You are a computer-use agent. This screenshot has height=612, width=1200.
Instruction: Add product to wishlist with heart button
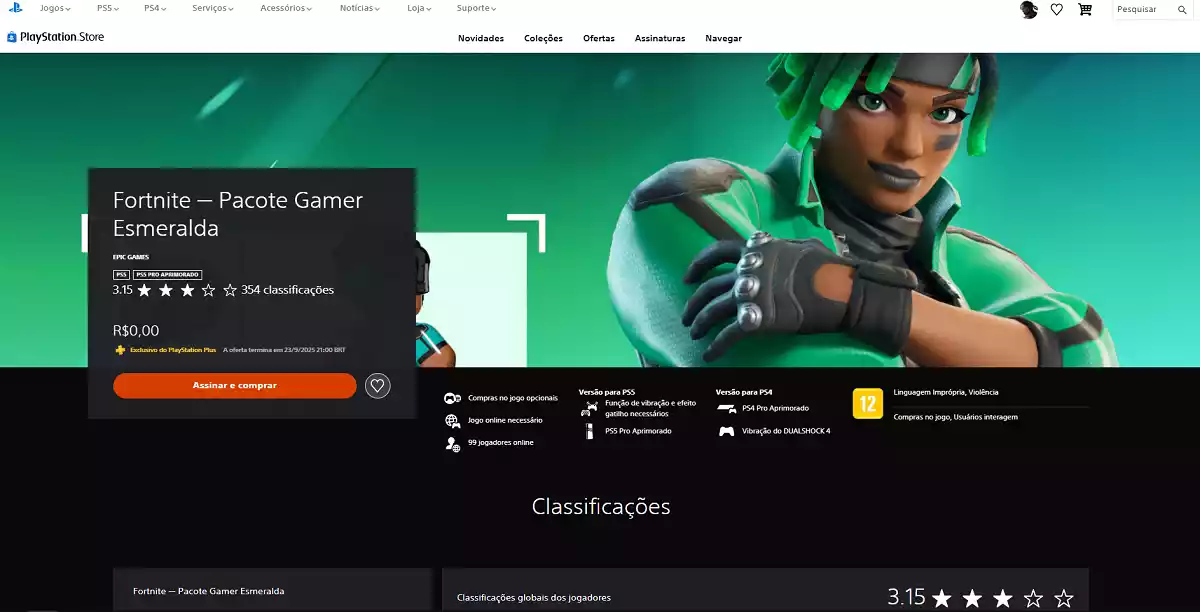point(377,385)
